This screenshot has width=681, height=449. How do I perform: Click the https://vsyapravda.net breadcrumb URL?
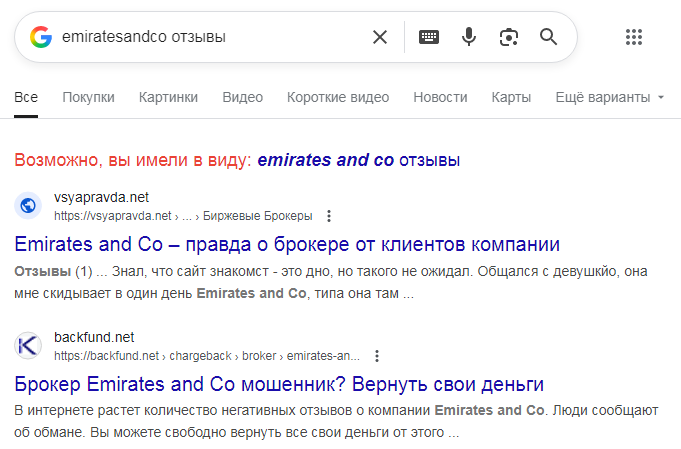[x=183, y=216]
